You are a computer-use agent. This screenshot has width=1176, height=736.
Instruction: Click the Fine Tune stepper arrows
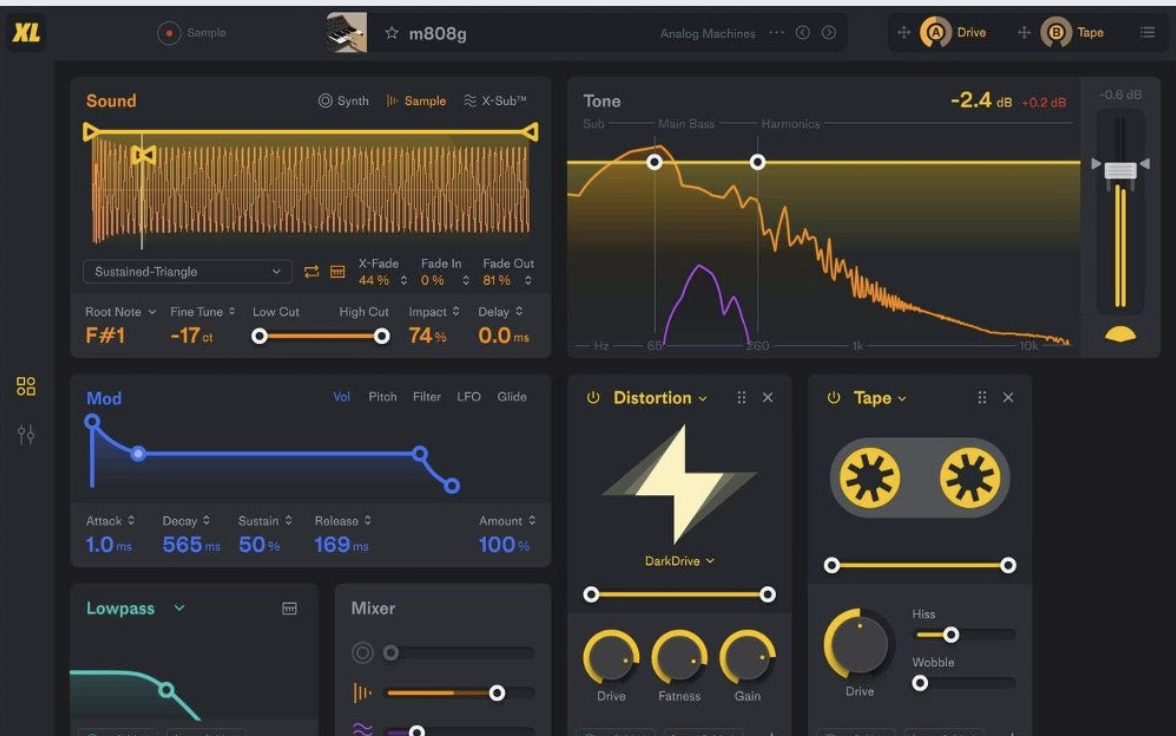(232, 311)
